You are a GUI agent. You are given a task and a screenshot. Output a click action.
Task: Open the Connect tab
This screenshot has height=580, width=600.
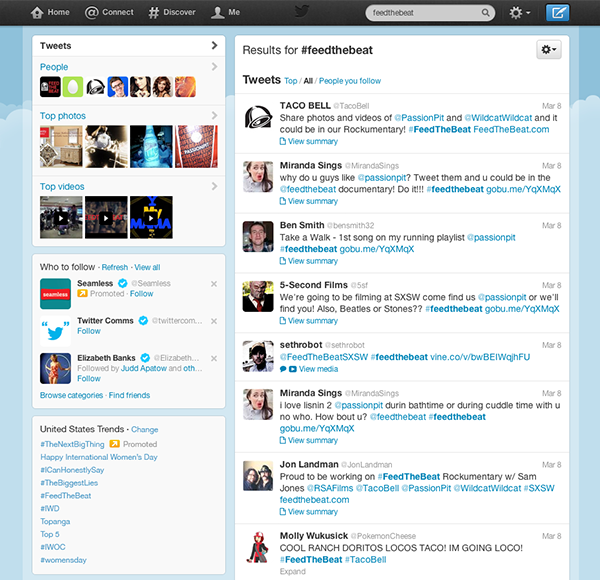(x=109, y=13)
